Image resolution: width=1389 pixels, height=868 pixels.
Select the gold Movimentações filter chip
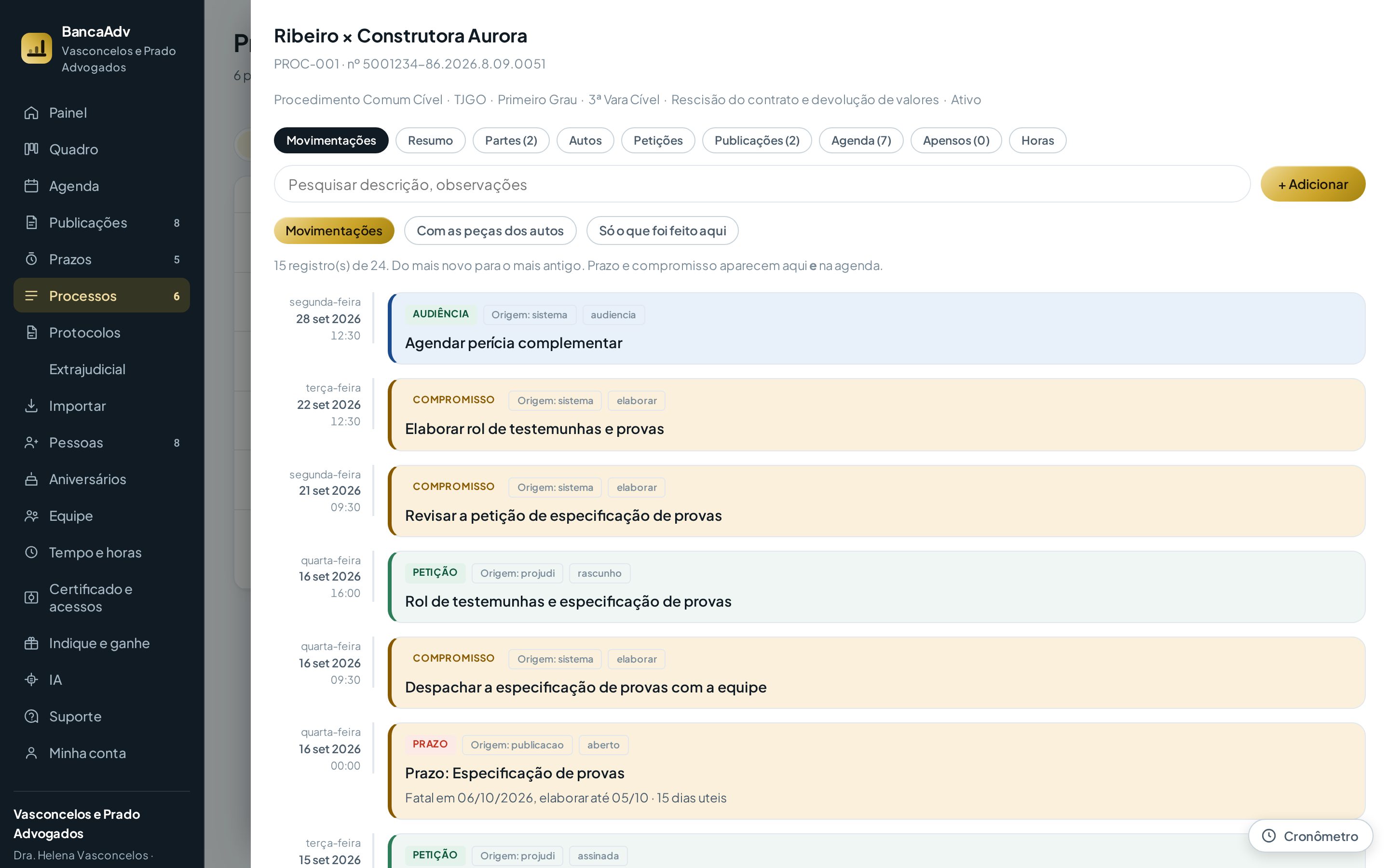pos(333,230)
